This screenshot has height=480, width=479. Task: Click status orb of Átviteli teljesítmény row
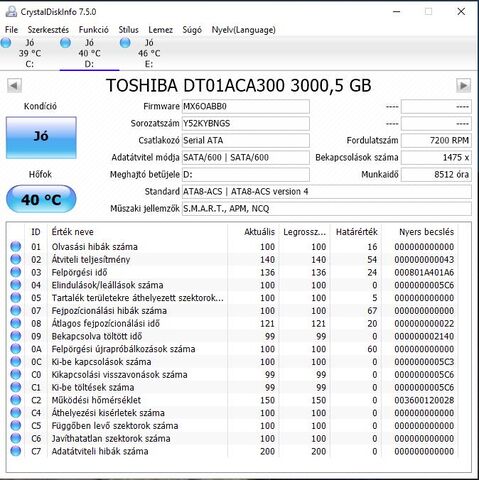16,259
